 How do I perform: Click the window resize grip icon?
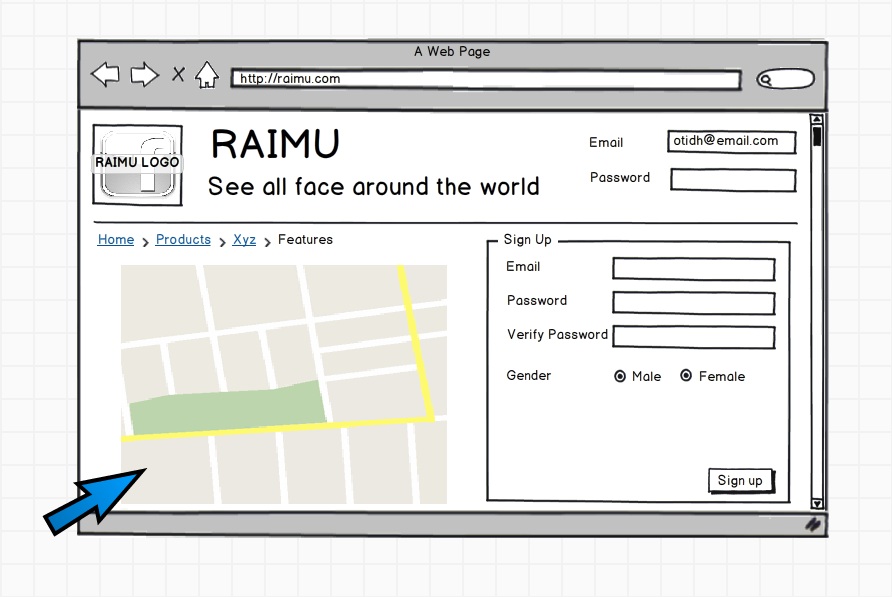[814, 524]
